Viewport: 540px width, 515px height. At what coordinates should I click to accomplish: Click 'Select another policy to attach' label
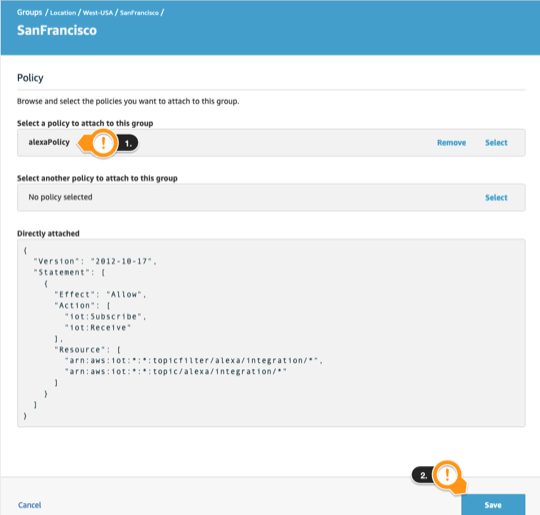pos(97,178)
